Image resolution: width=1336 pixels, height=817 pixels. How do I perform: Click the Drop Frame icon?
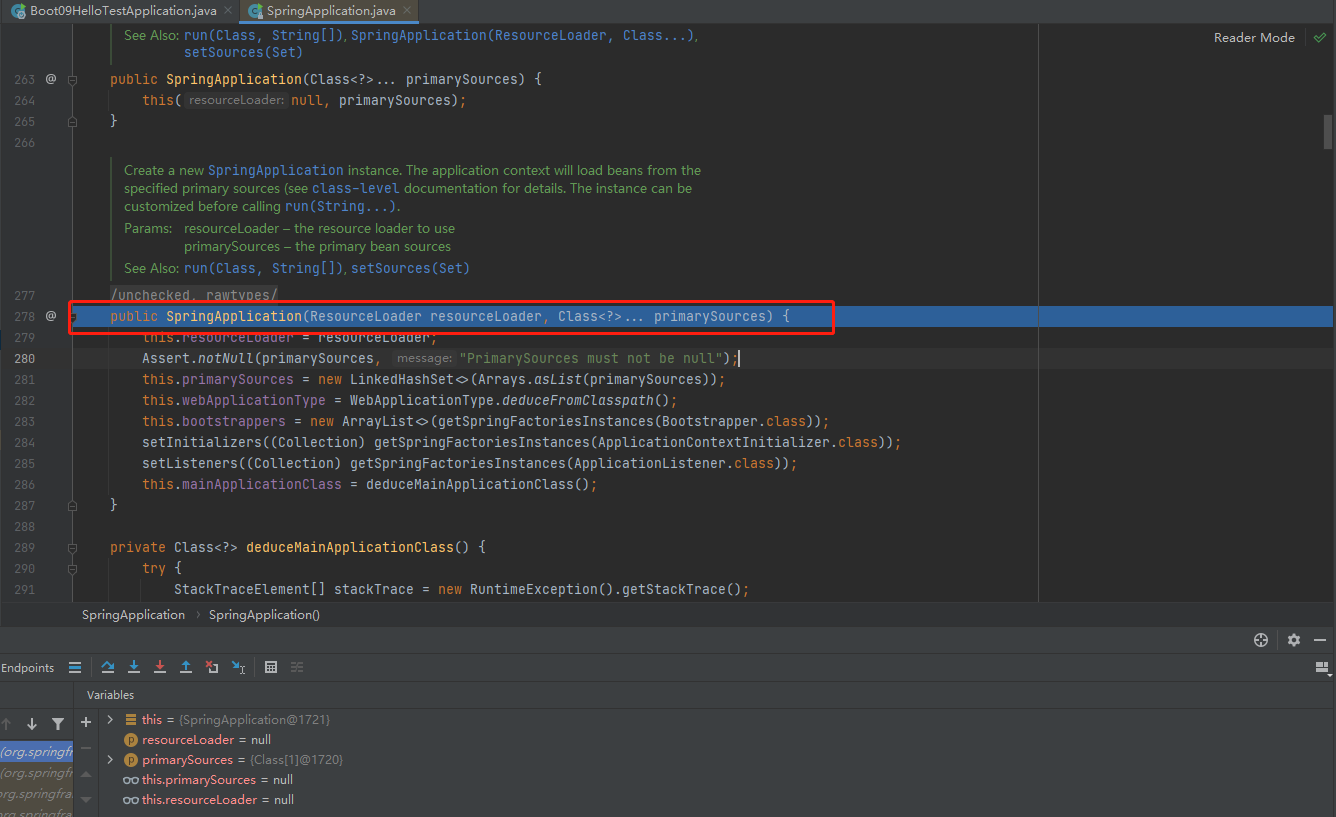tap(212, 667)
